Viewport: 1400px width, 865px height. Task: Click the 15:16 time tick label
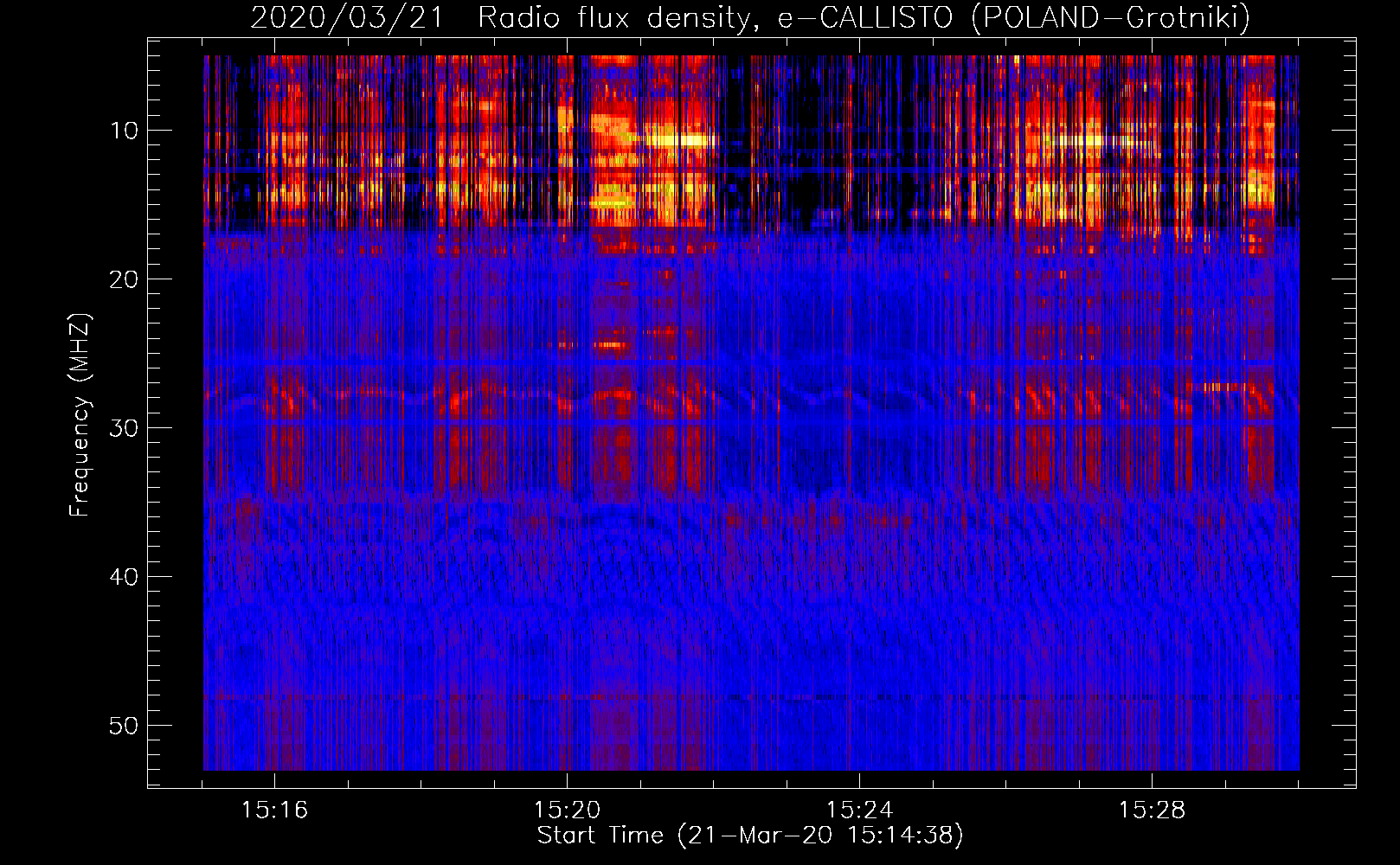click(x=274, y=811)
